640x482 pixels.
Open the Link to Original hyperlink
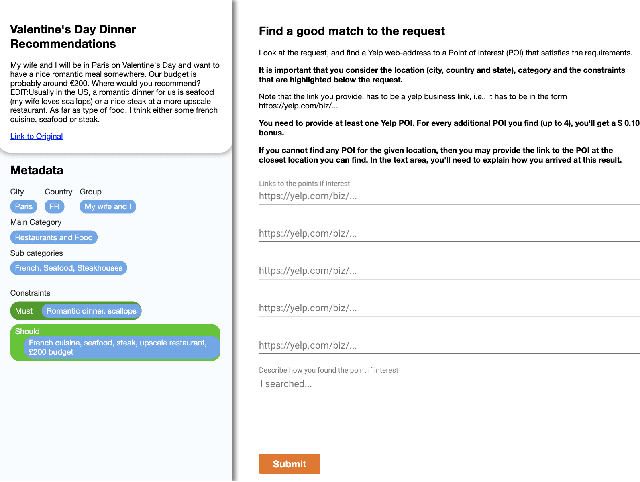(x=36, y=135)
